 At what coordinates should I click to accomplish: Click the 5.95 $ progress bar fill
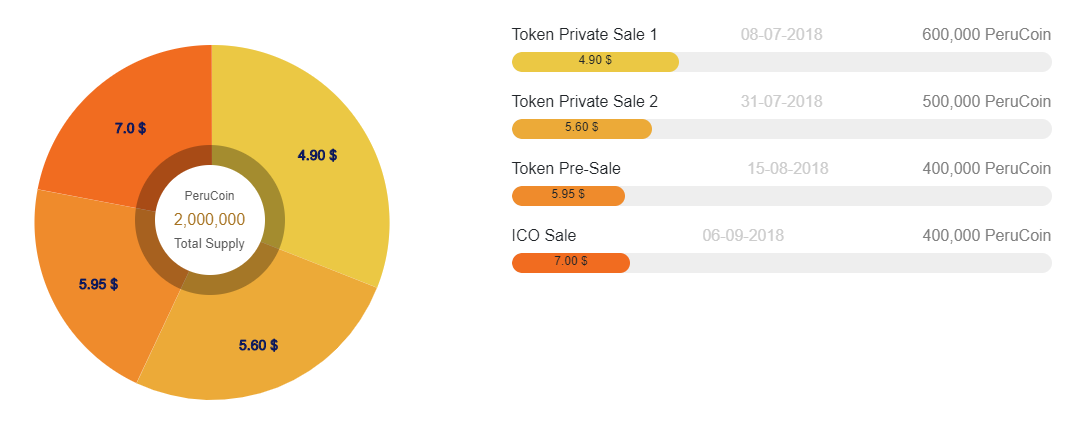click(x=568, y=195)
